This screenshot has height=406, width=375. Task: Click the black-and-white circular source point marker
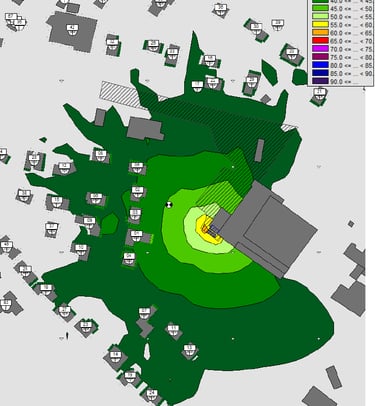tap(169, 204)
